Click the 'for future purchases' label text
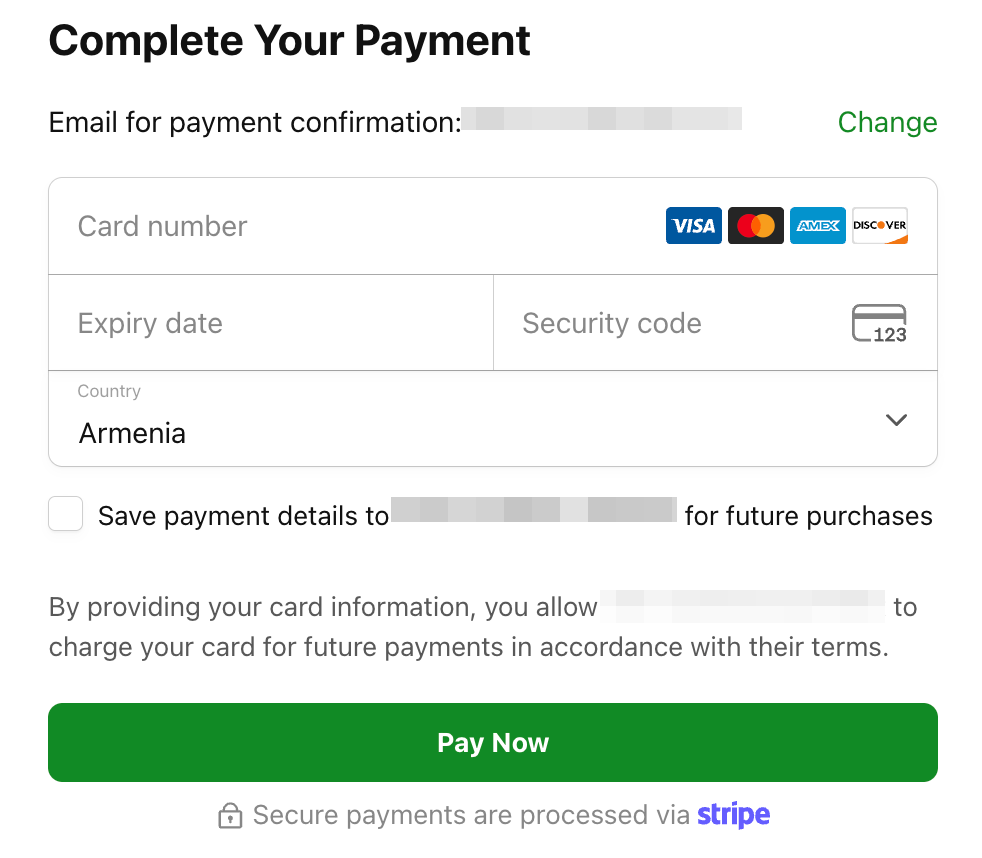982x858 pixels. [808, 516]
